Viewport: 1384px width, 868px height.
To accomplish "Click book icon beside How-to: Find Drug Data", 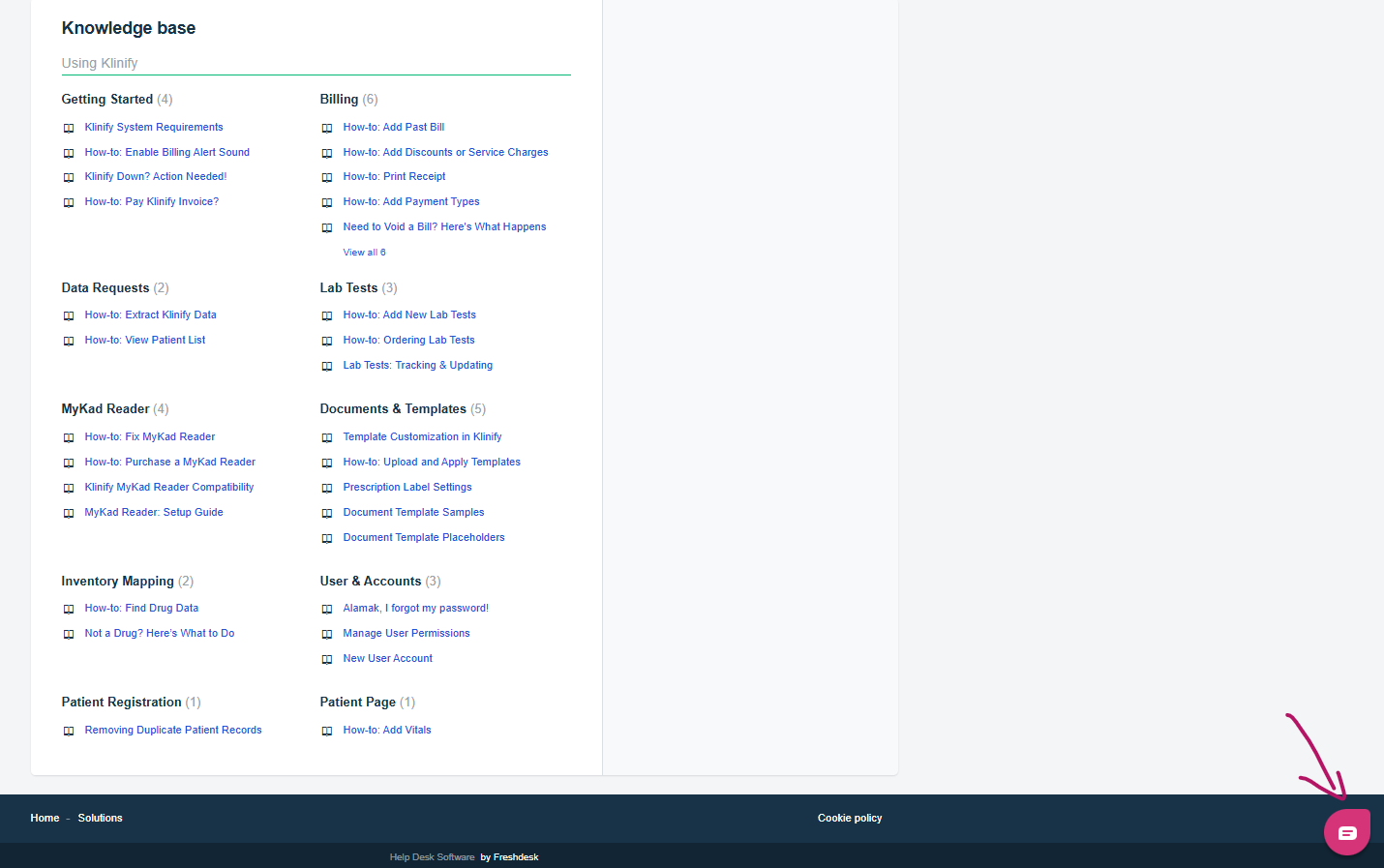I will (69, 609).
